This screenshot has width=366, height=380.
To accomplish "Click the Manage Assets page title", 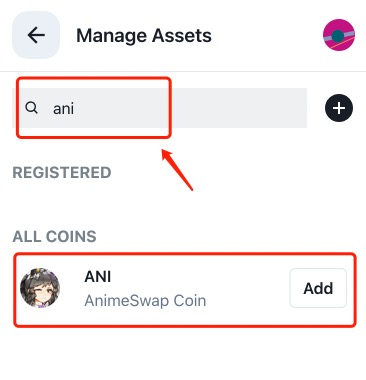I will pyautogui.click(x=144, y=36).
